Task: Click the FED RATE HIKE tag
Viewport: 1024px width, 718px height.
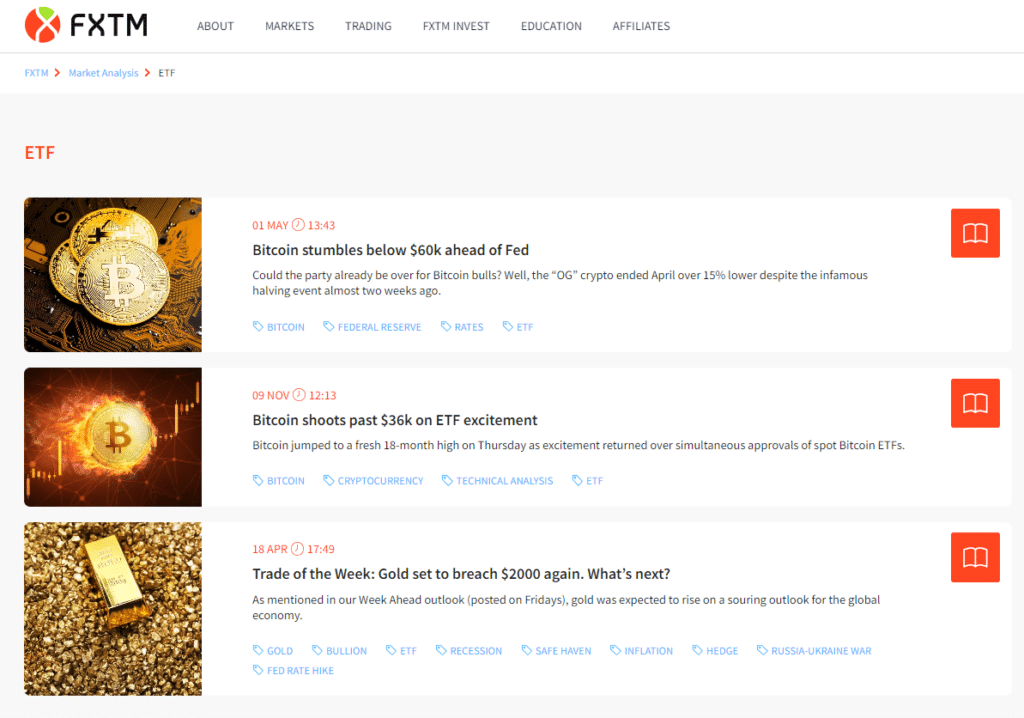Action: pyautogui.click(x=293, y=670)
